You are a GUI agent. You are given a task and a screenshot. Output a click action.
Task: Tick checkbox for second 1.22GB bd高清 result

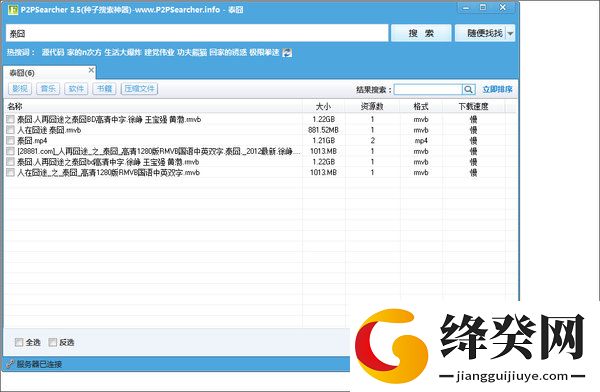[x=10, y=162]
